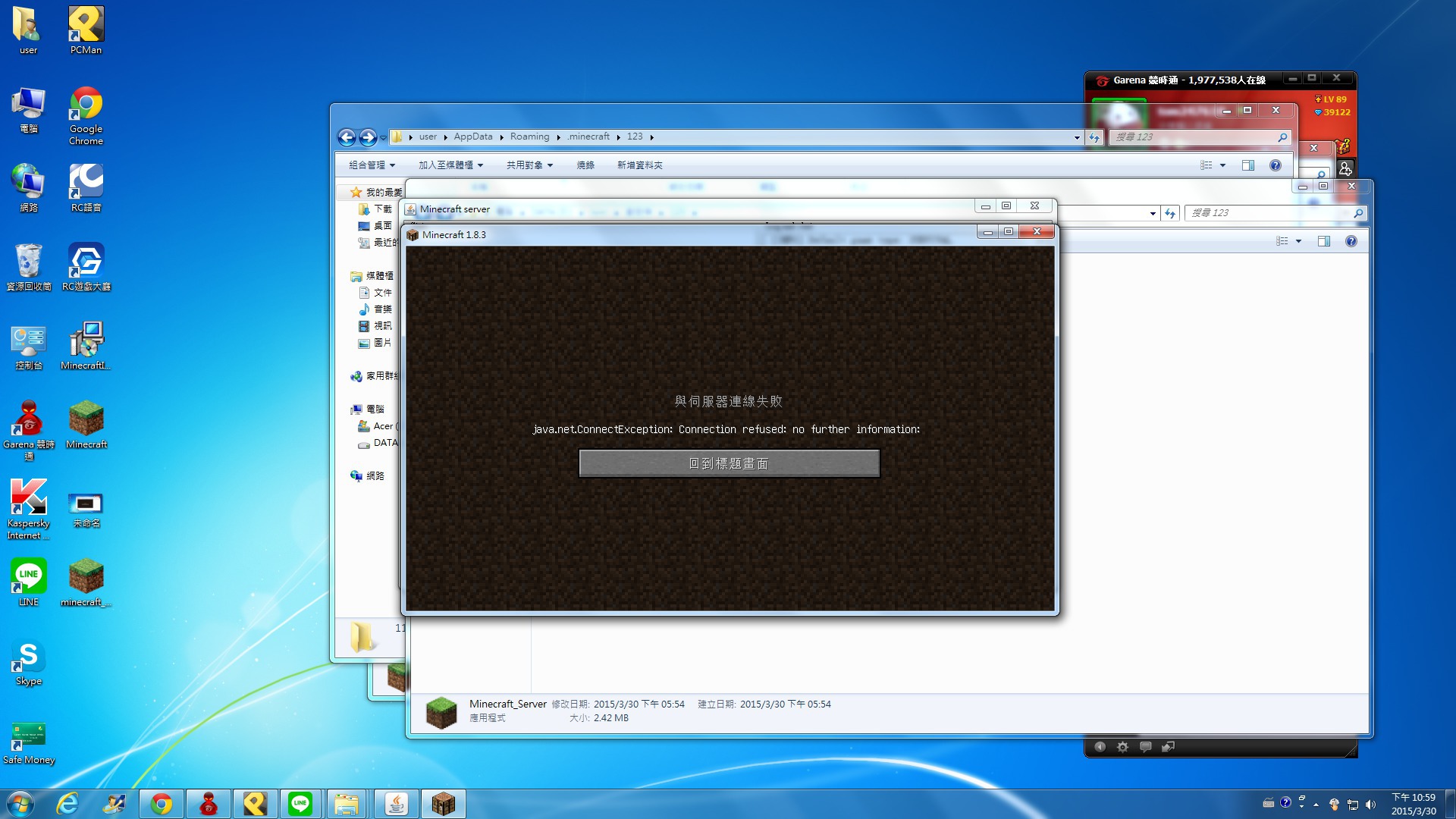Toggle the preview pane icon
Screen dimensions: 1456x819
pos(1248,165)
